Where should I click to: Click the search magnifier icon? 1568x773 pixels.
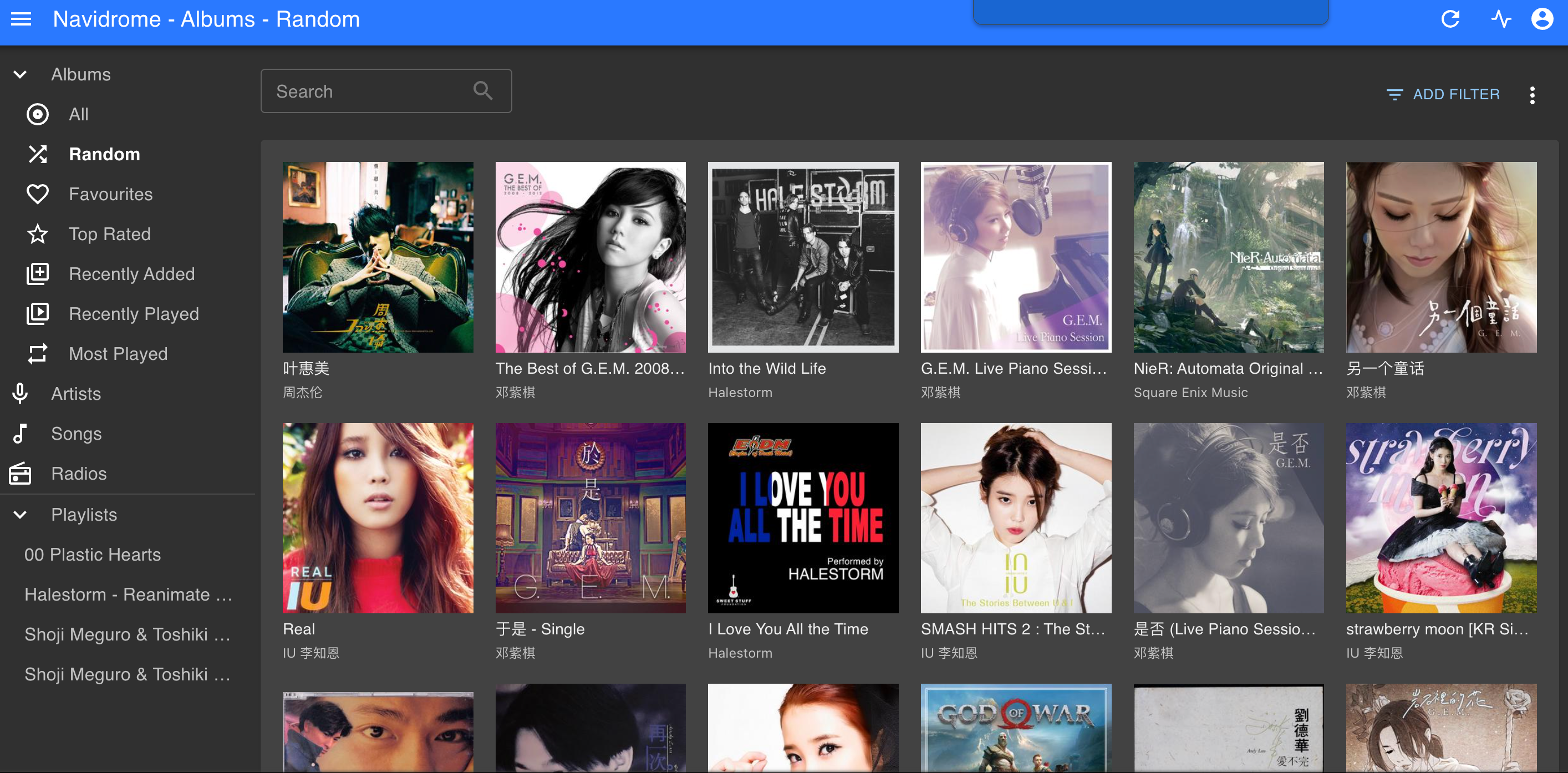(483, 91)
